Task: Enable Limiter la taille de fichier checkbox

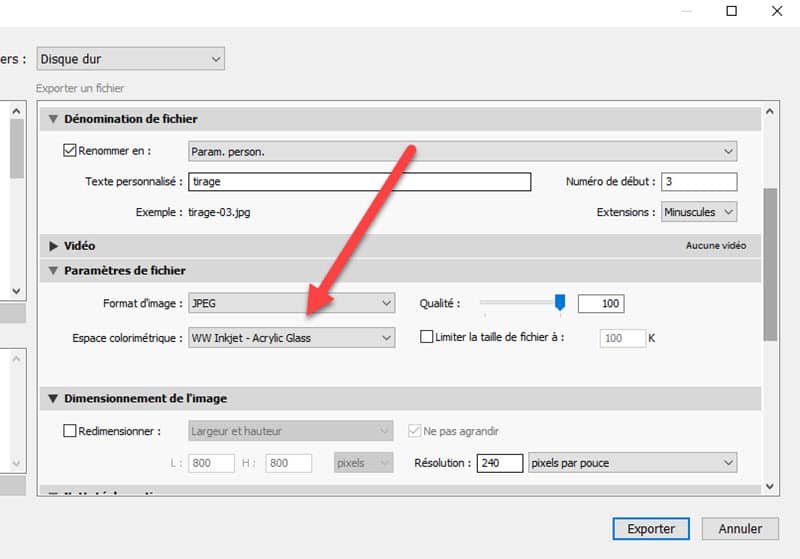Action: (x=427, y=338)
